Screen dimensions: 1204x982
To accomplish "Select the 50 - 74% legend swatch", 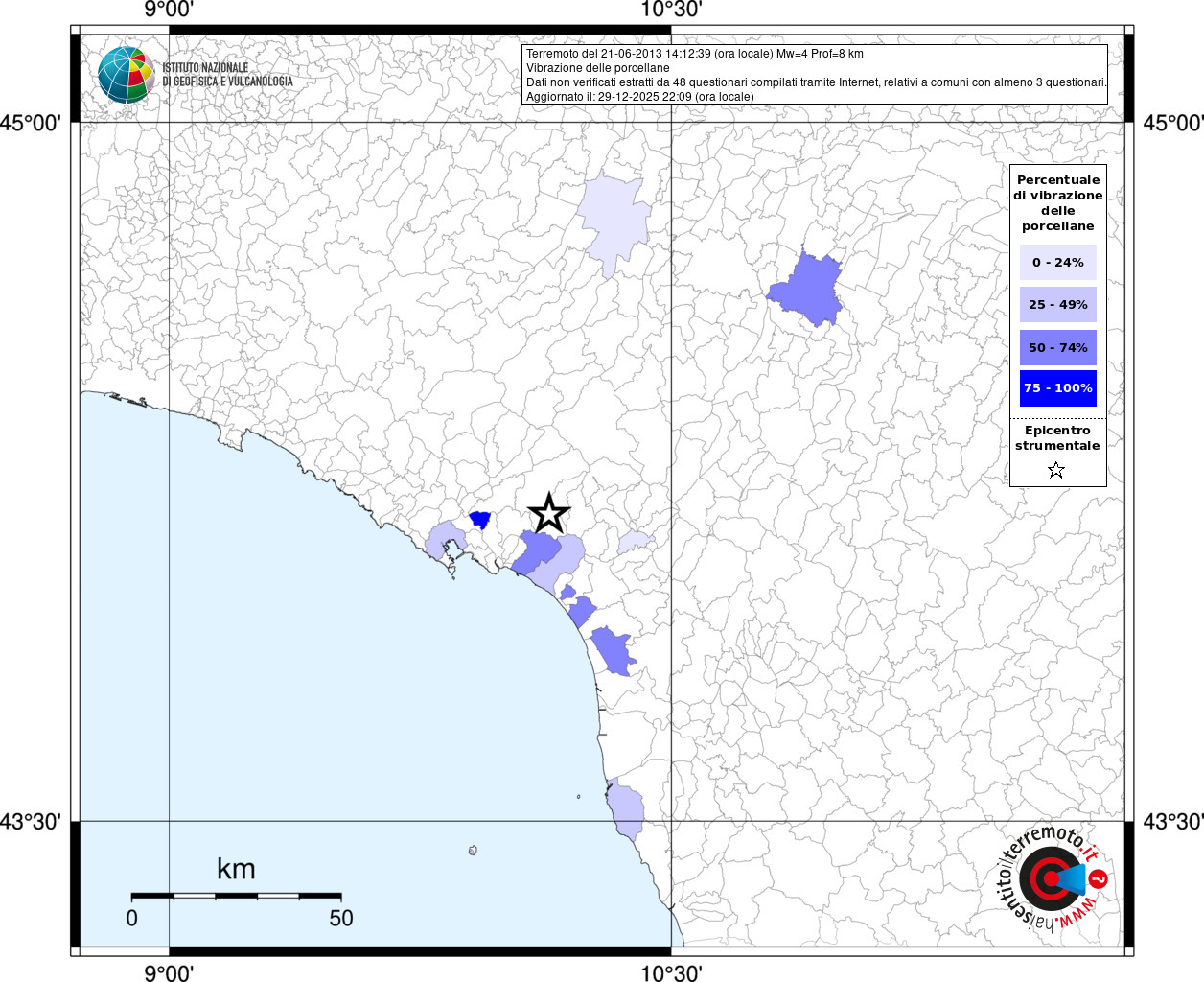I will (1058, 347).
